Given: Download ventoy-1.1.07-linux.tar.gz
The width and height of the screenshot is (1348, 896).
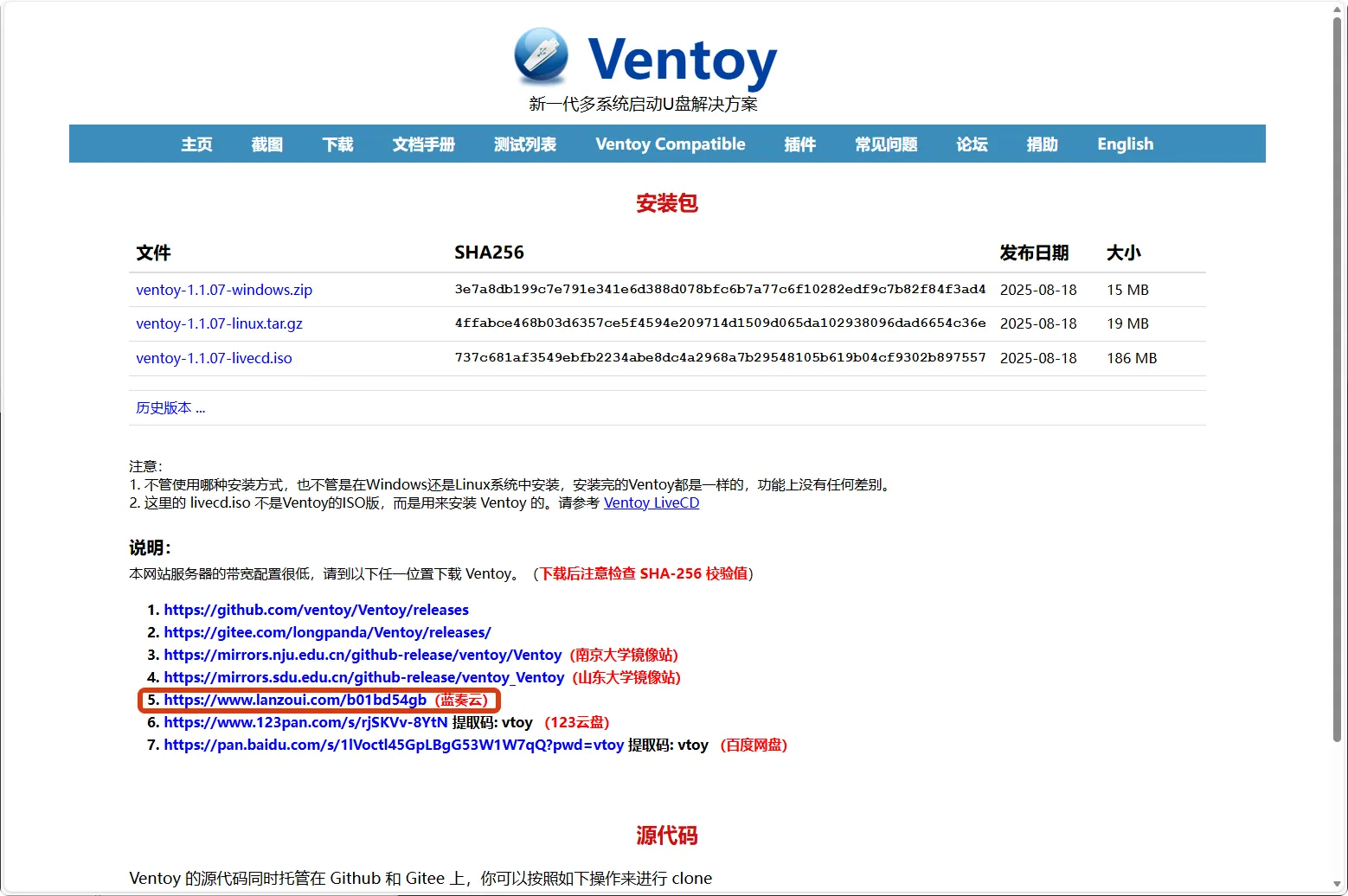Looking at the screenshot, I should (x=219, y=323).
